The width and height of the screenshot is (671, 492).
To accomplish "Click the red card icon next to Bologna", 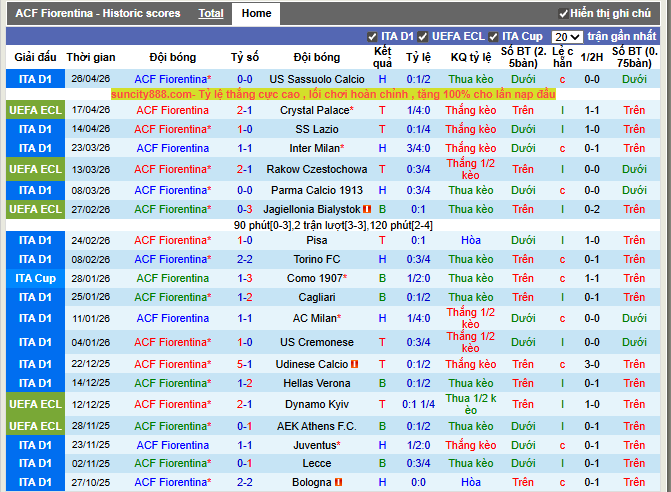I will click(x=338, y=482).
